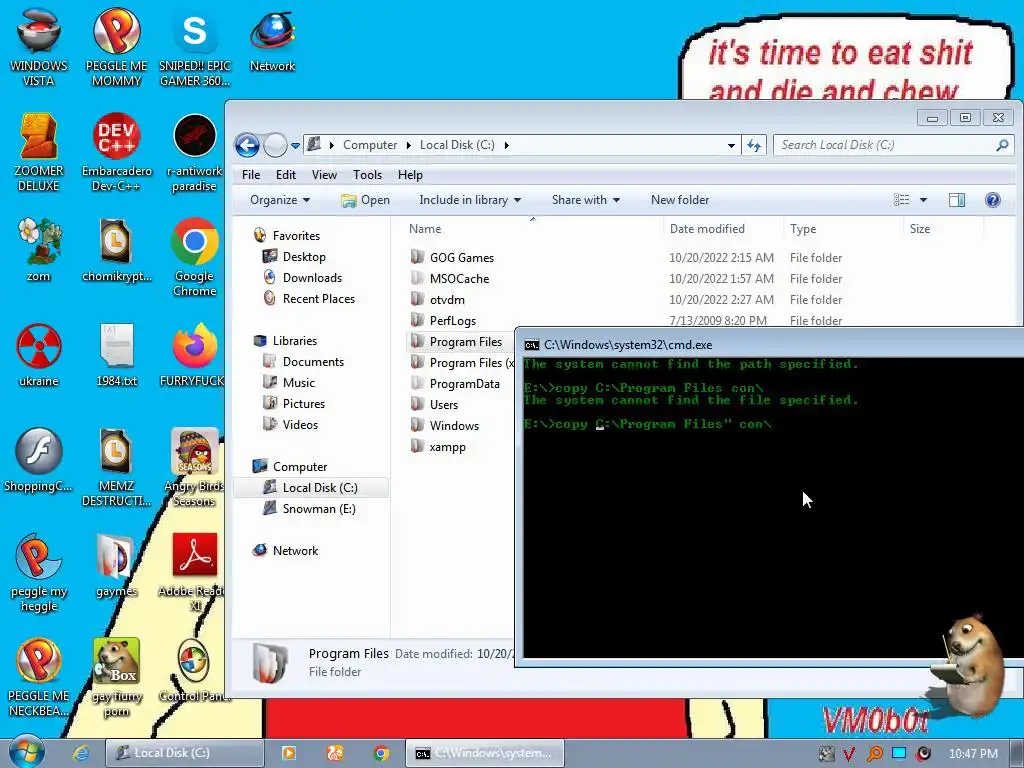Click the Windows Start orb
Image resolution: width=1024 pixels, height=768 pixels.
tap(26, 752)
